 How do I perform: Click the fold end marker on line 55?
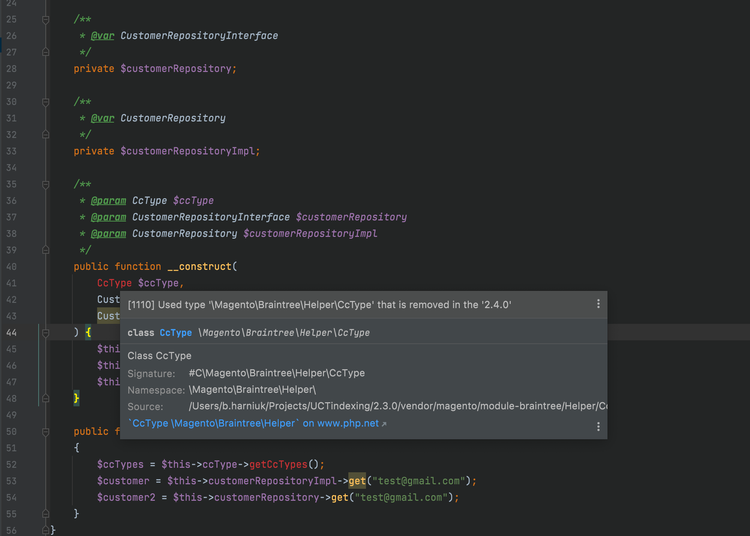point(46,513)
